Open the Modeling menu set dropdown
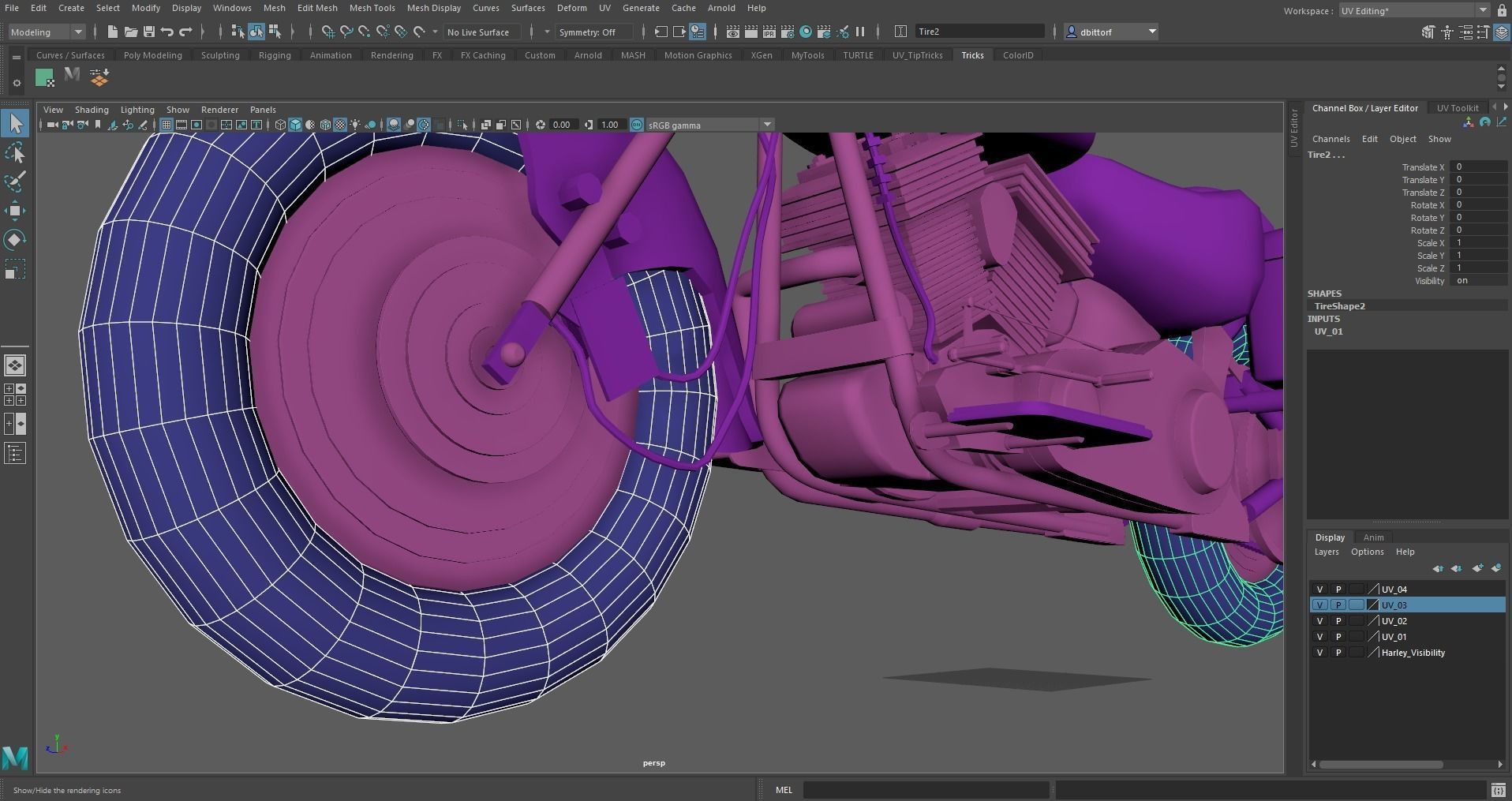Screen dimensions: 1512x801 pos(46,32)
